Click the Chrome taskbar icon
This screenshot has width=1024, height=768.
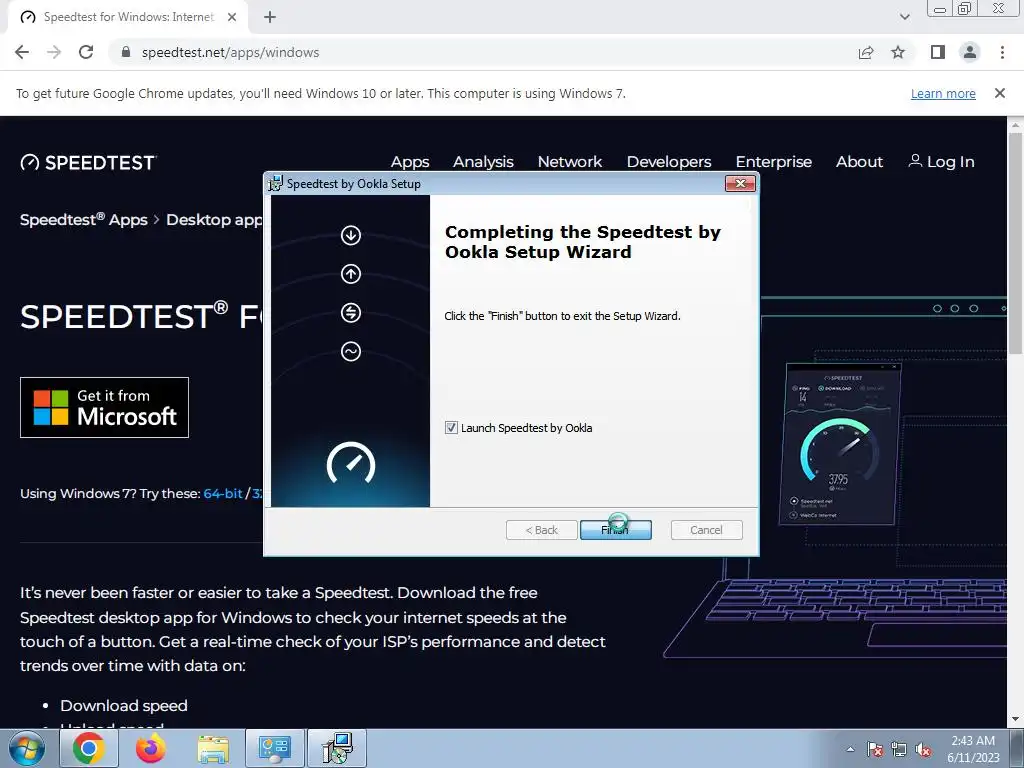point(89,748)
